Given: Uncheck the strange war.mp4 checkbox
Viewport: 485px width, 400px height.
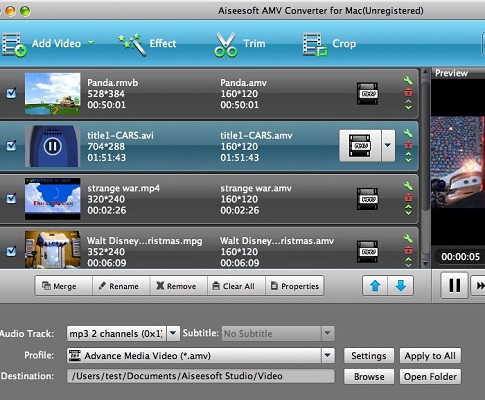Looking at the screenshot, I should click(11, 198).
